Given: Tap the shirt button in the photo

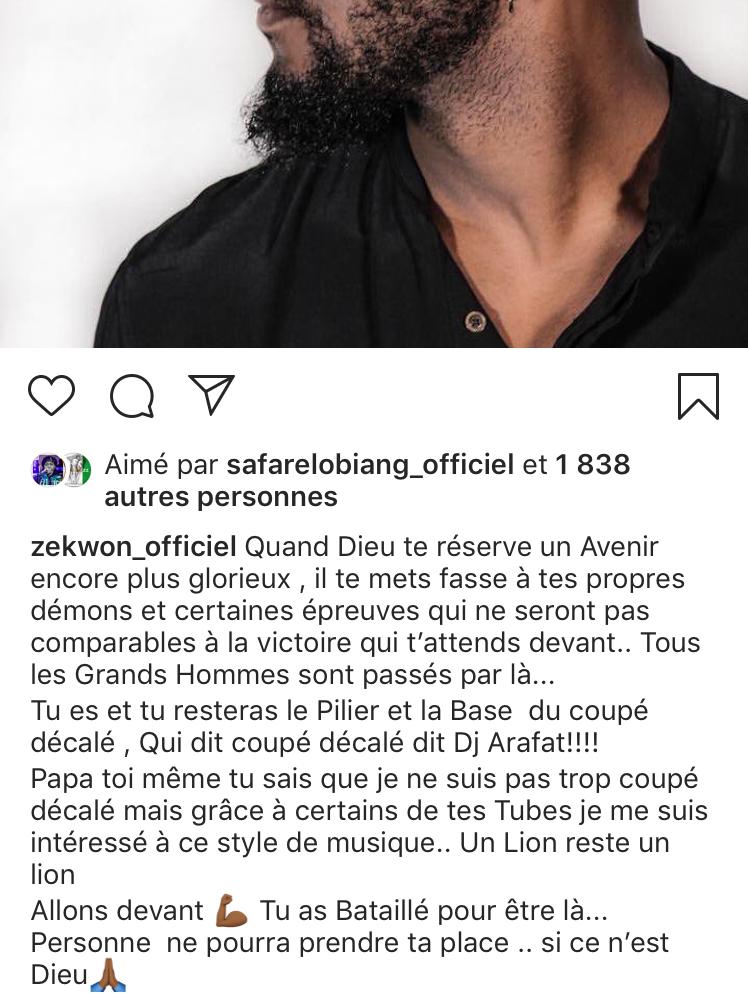Looking at the screenshot, I should [x=475, y=321].
